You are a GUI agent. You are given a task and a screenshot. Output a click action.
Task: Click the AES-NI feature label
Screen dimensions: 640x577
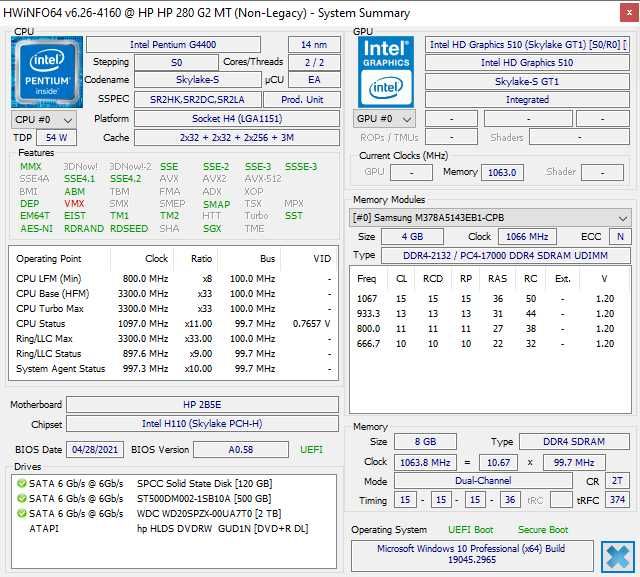click(x=36, y=229)
